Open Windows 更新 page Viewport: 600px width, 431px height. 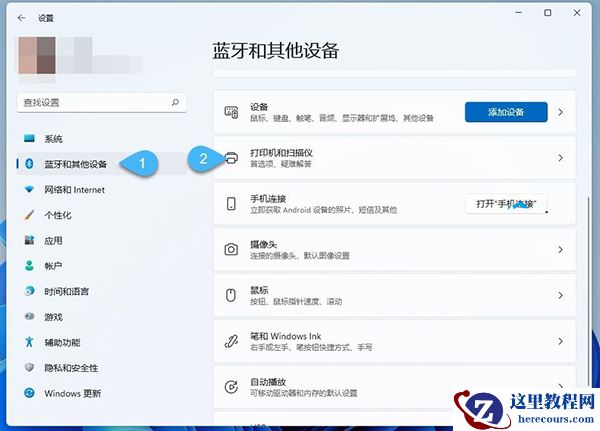73,393
